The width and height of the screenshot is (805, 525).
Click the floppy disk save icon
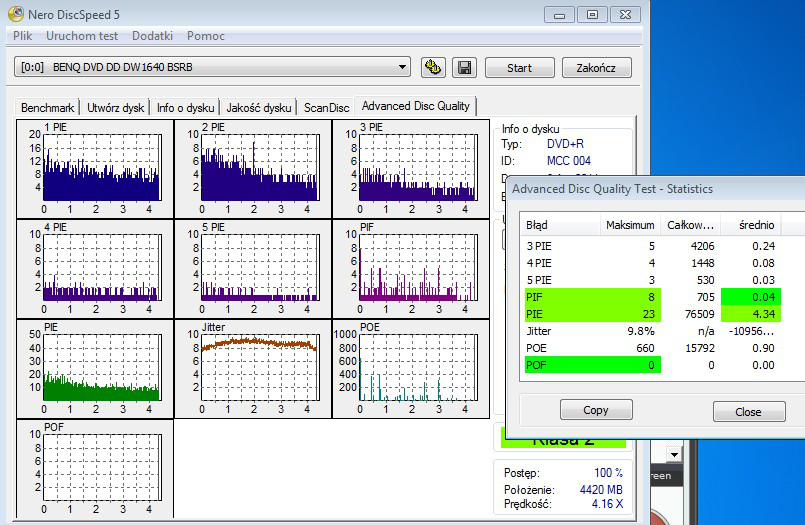tap(465, 67)
